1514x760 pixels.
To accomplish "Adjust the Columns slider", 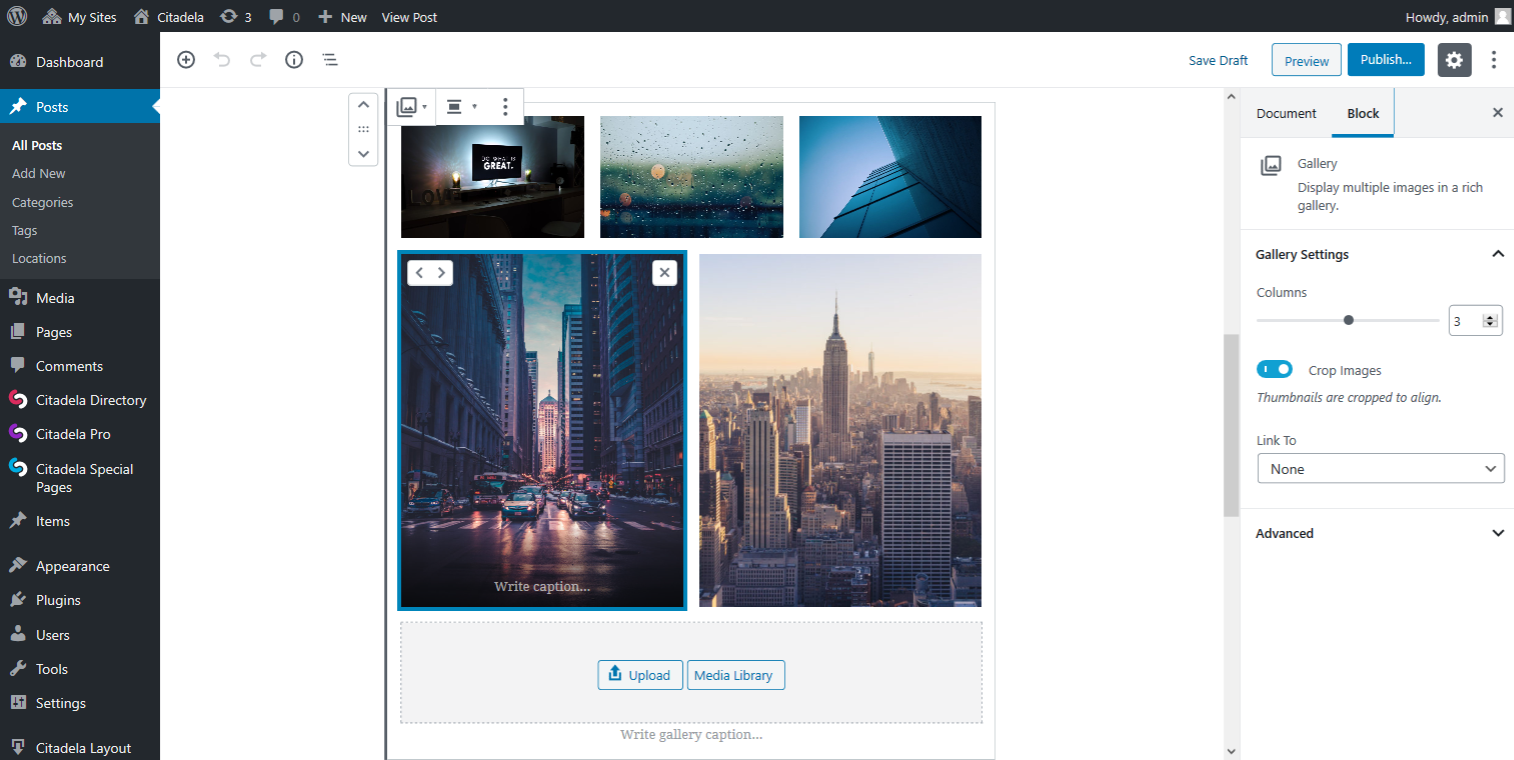I will (1348, 320).
